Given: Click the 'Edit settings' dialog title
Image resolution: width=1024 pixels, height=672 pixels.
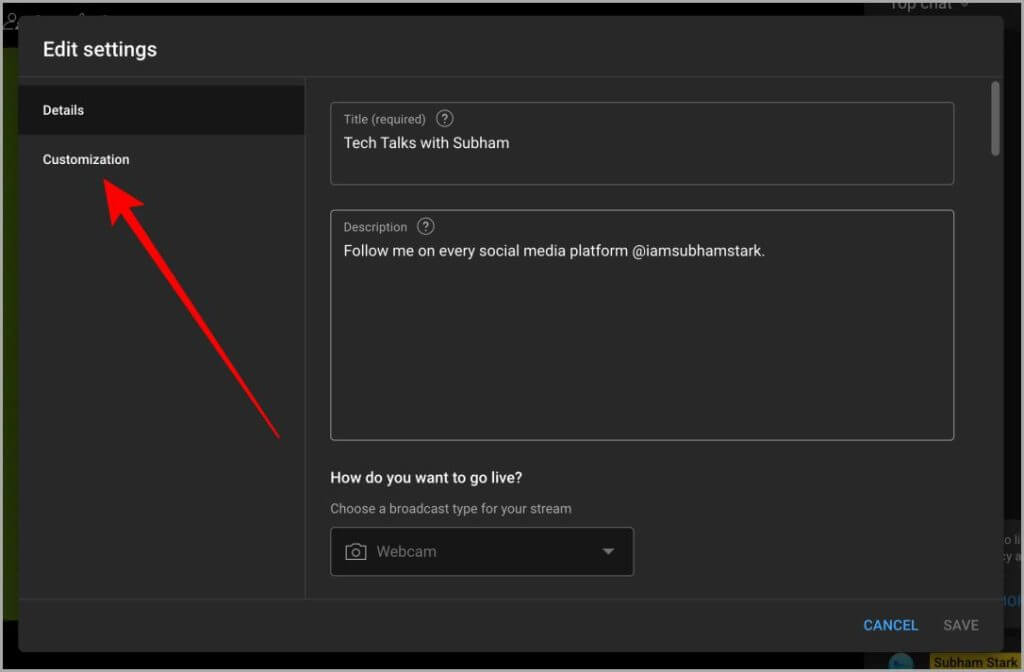Looking at the screenshot, I should pos(100,50).
